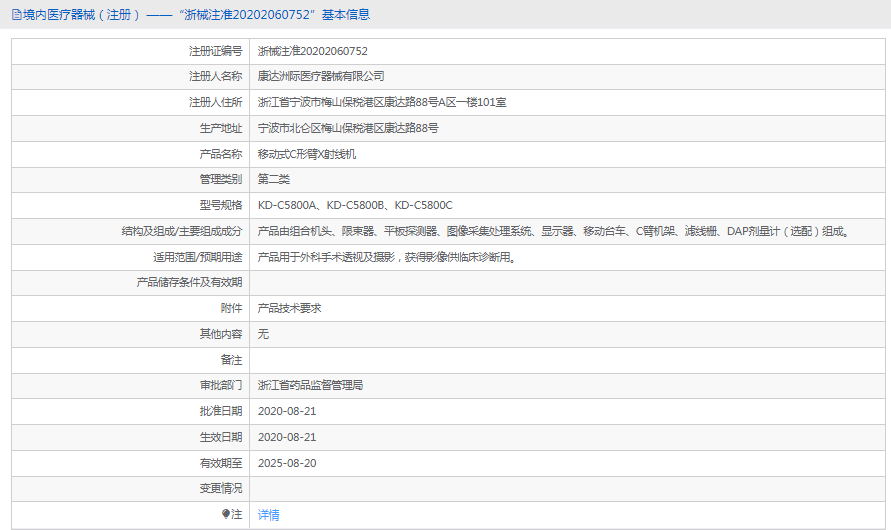Select registration number 浙械注准20202060752 in table
Image resolution: width=891 pixels, height=530 pixels.
(313, 51)
